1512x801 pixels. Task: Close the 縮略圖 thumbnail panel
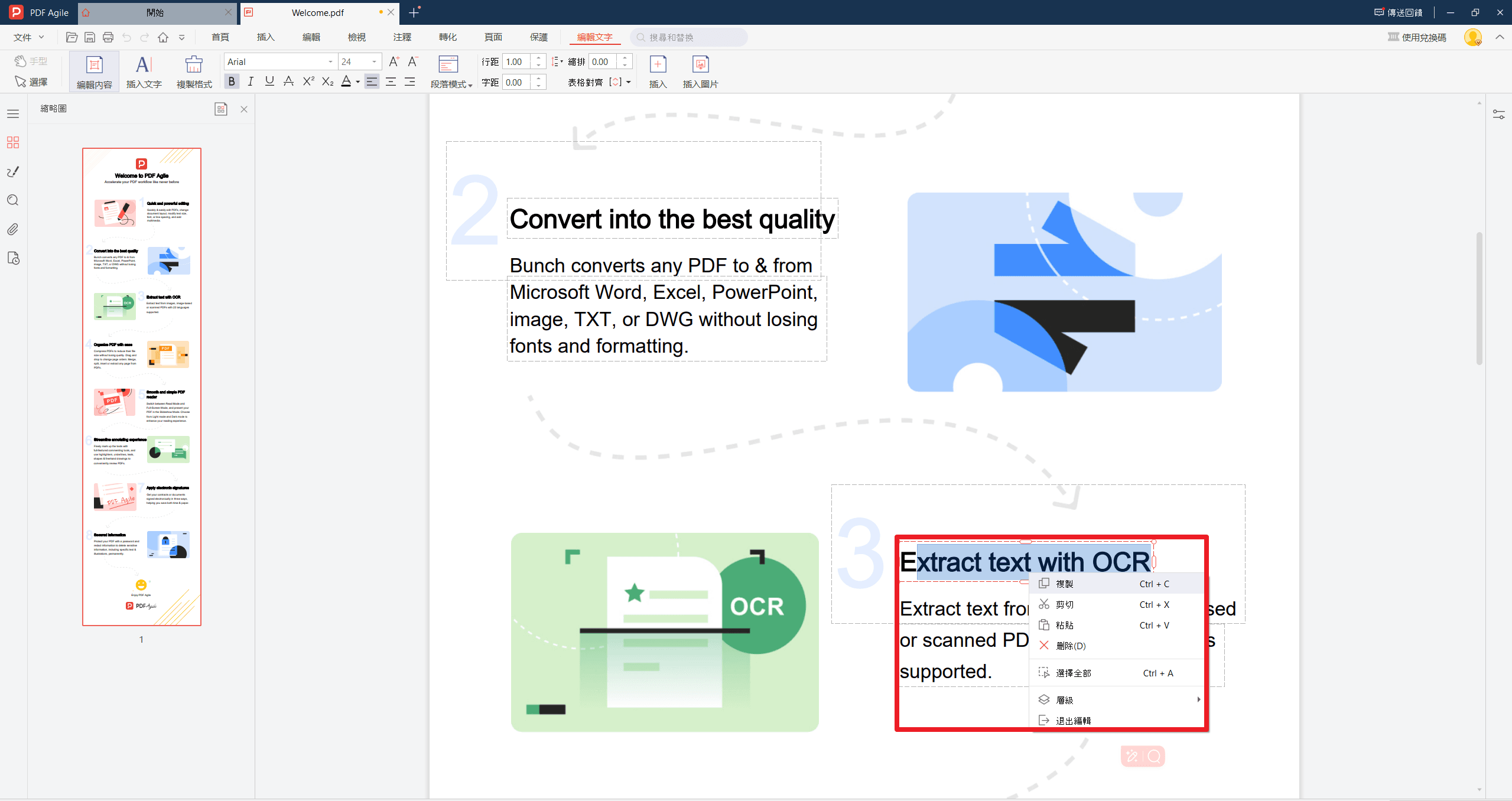[x=244, y=109]
